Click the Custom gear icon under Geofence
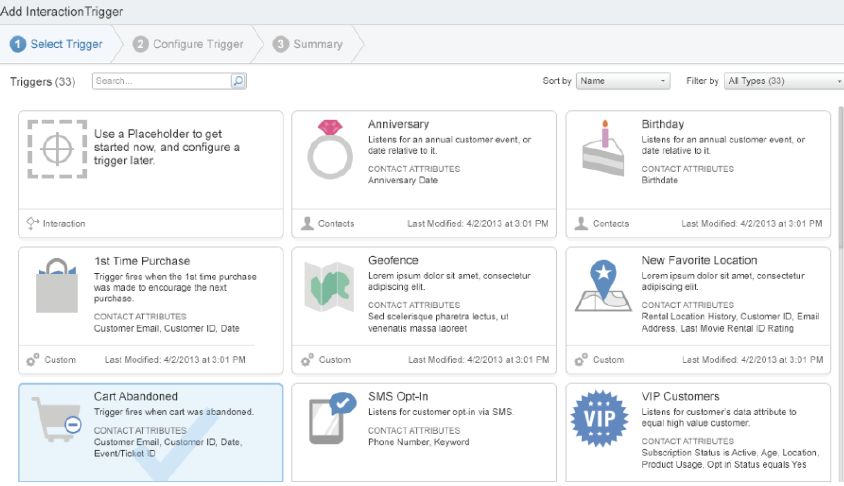Screen dimensions: 844x486 point(308,359)
